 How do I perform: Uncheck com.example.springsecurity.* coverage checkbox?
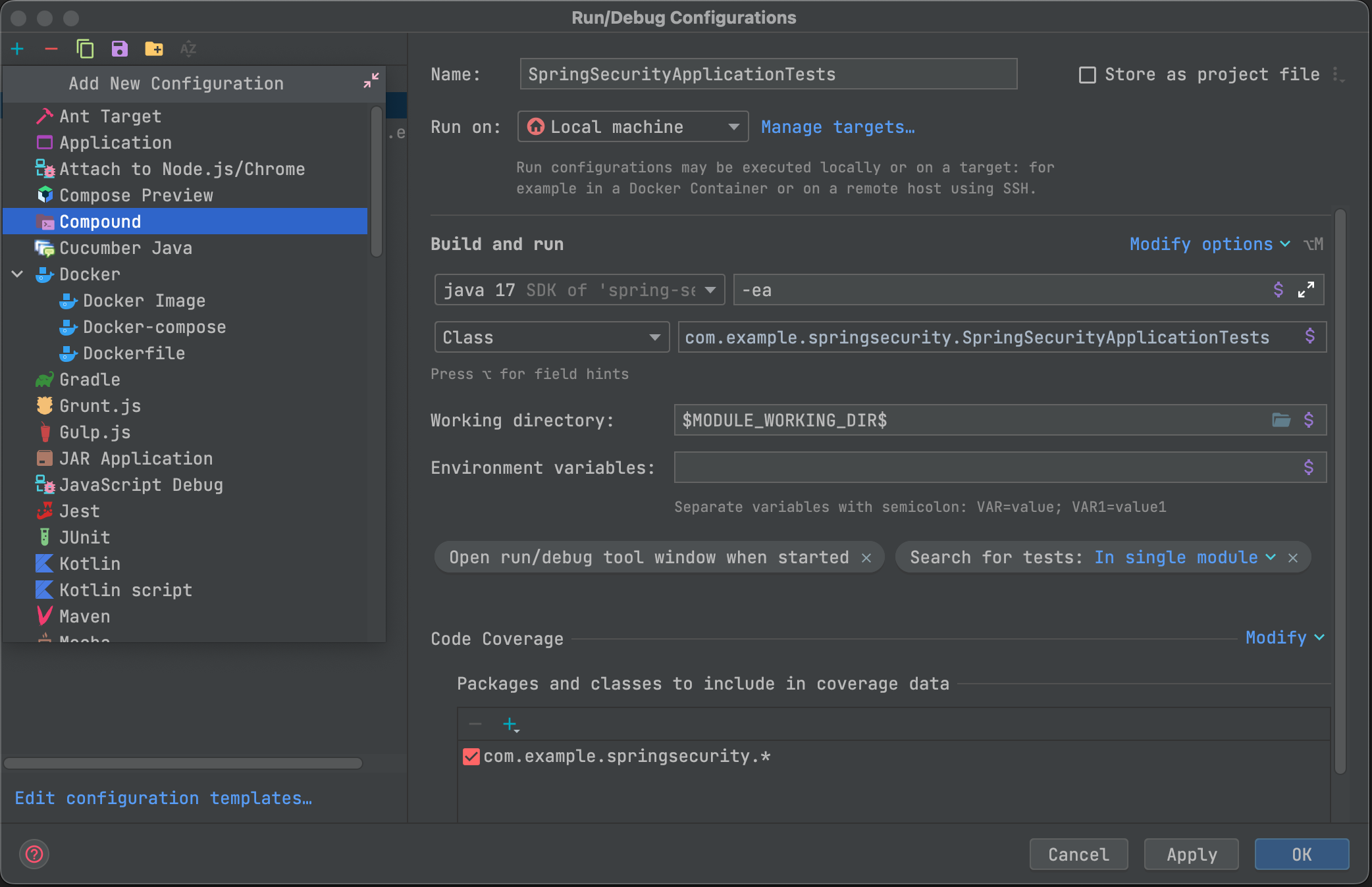click(471, 757)
